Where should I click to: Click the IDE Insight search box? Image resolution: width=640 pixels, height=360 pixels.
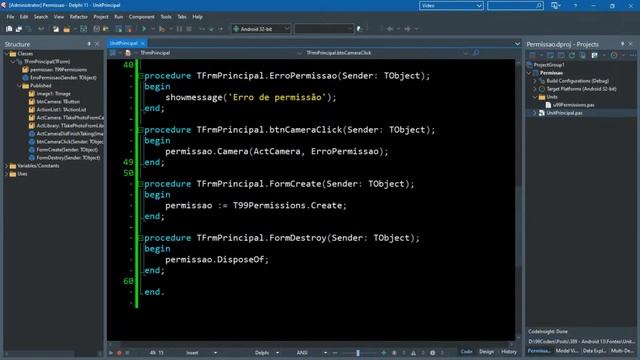[x=515, y=6]
